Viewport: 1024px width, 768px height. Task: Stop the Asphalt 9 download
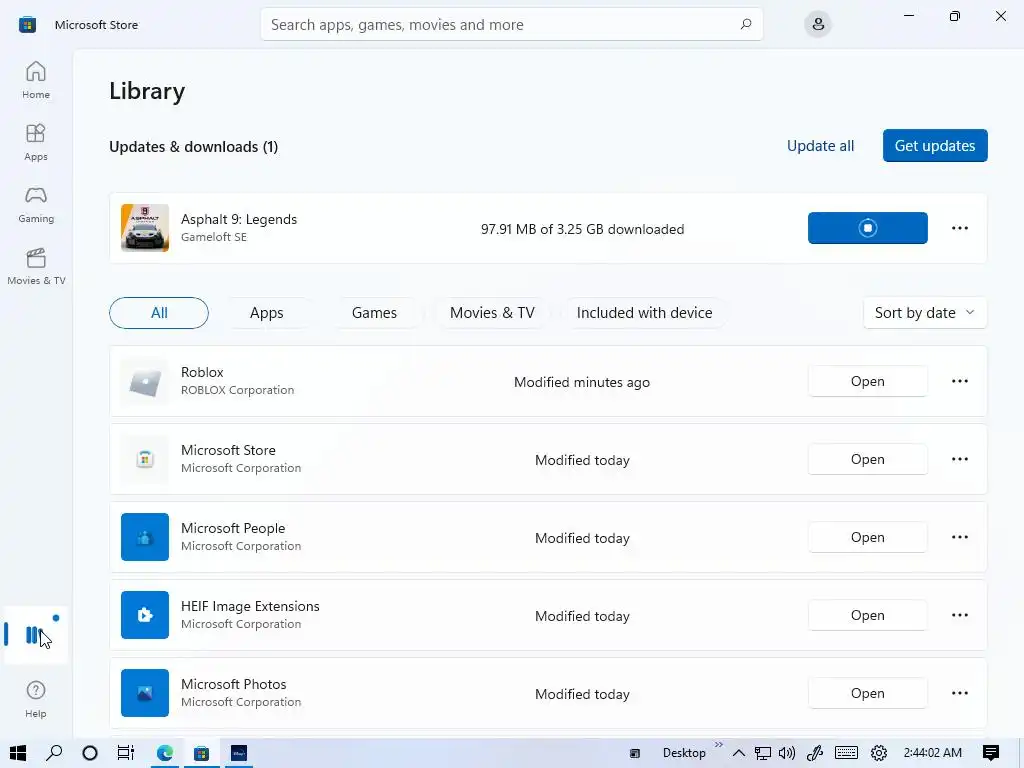pyautogui.click(x=867, y=228)
